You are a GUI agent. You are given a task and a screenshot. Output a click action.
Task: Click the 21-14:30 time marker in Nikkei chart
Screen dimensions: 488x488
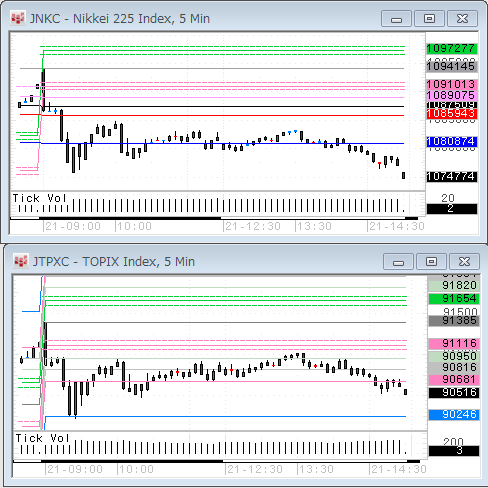397,227
